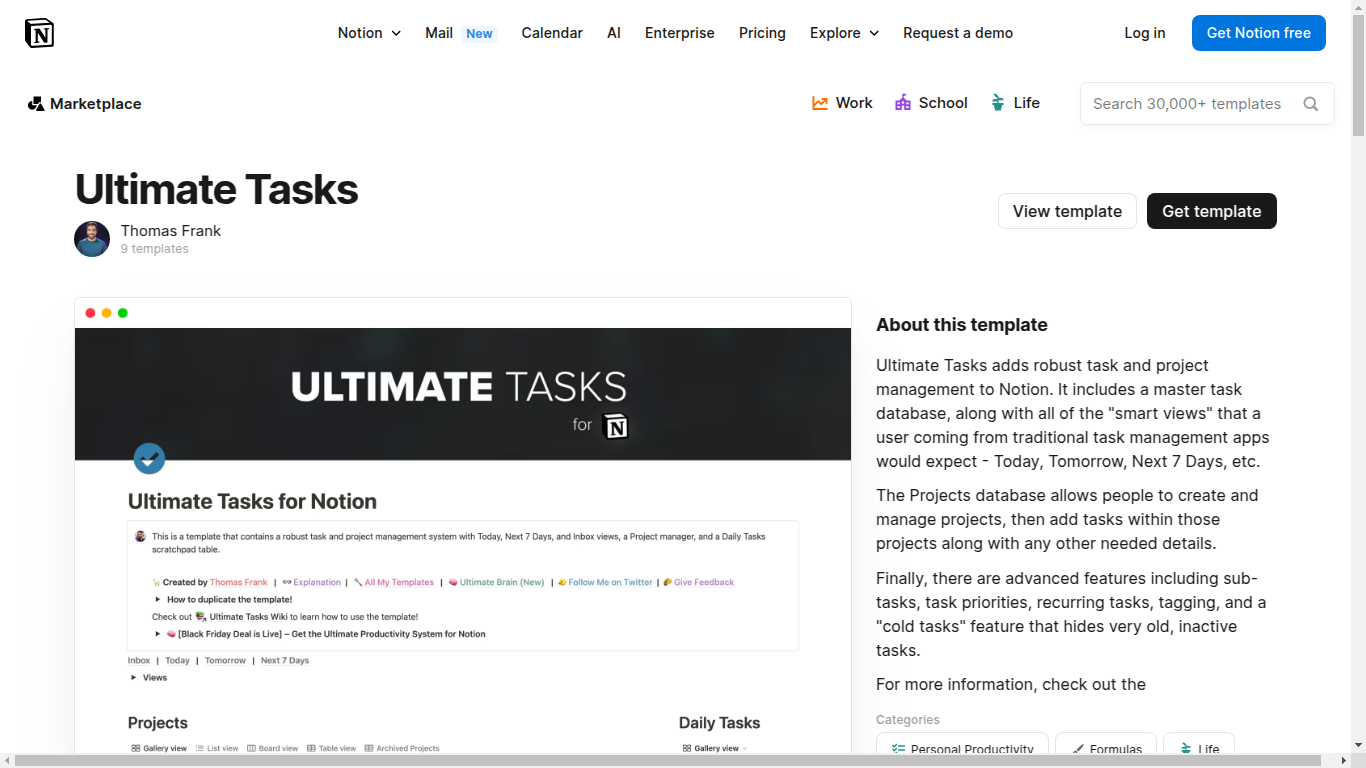Open Calendar in the top navigation
Screen dimensions: 1366x768
552,33
